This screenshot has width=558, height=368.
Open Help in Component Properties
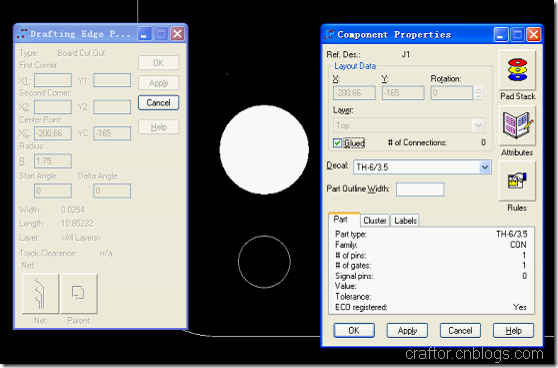[x=513, y=331]
